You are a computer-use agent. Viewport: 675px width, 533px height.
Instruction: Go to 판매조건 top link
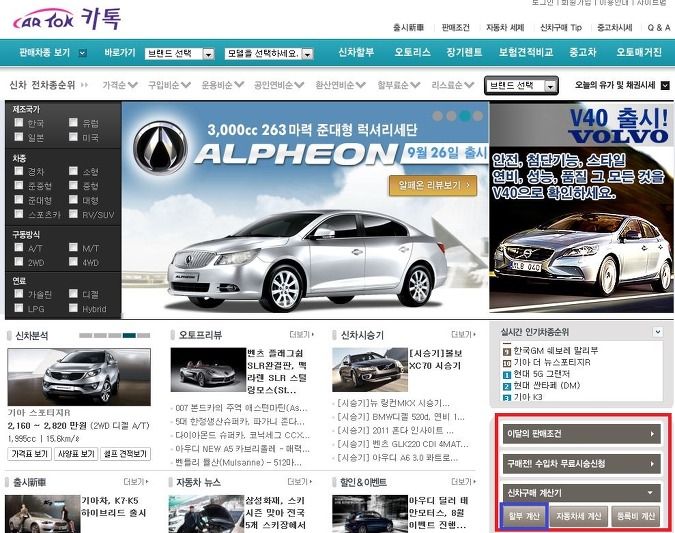[455, 28]
